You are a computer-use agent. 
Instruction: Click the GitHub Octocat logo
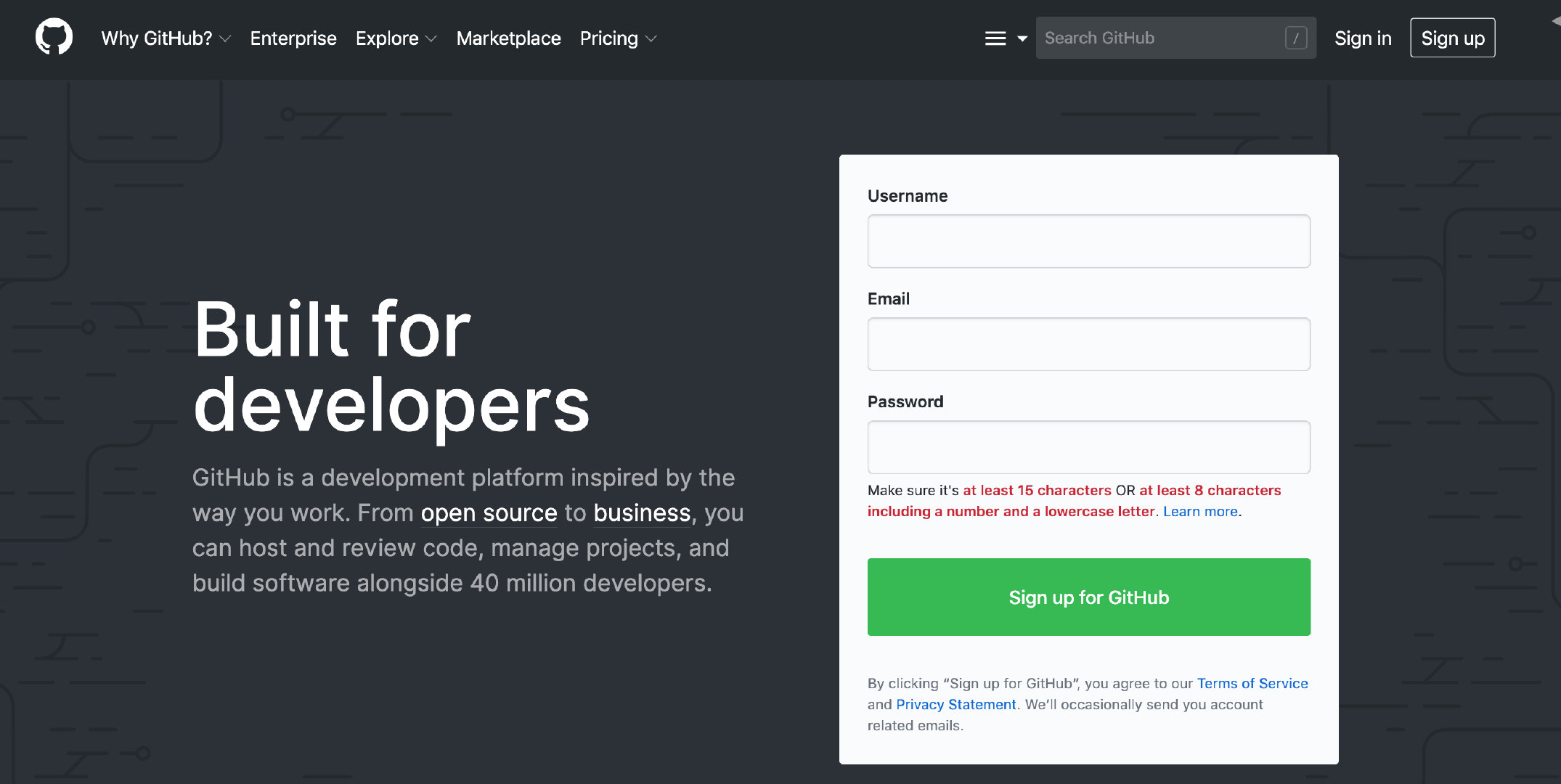pyautogui.click(x=54, y=38)
